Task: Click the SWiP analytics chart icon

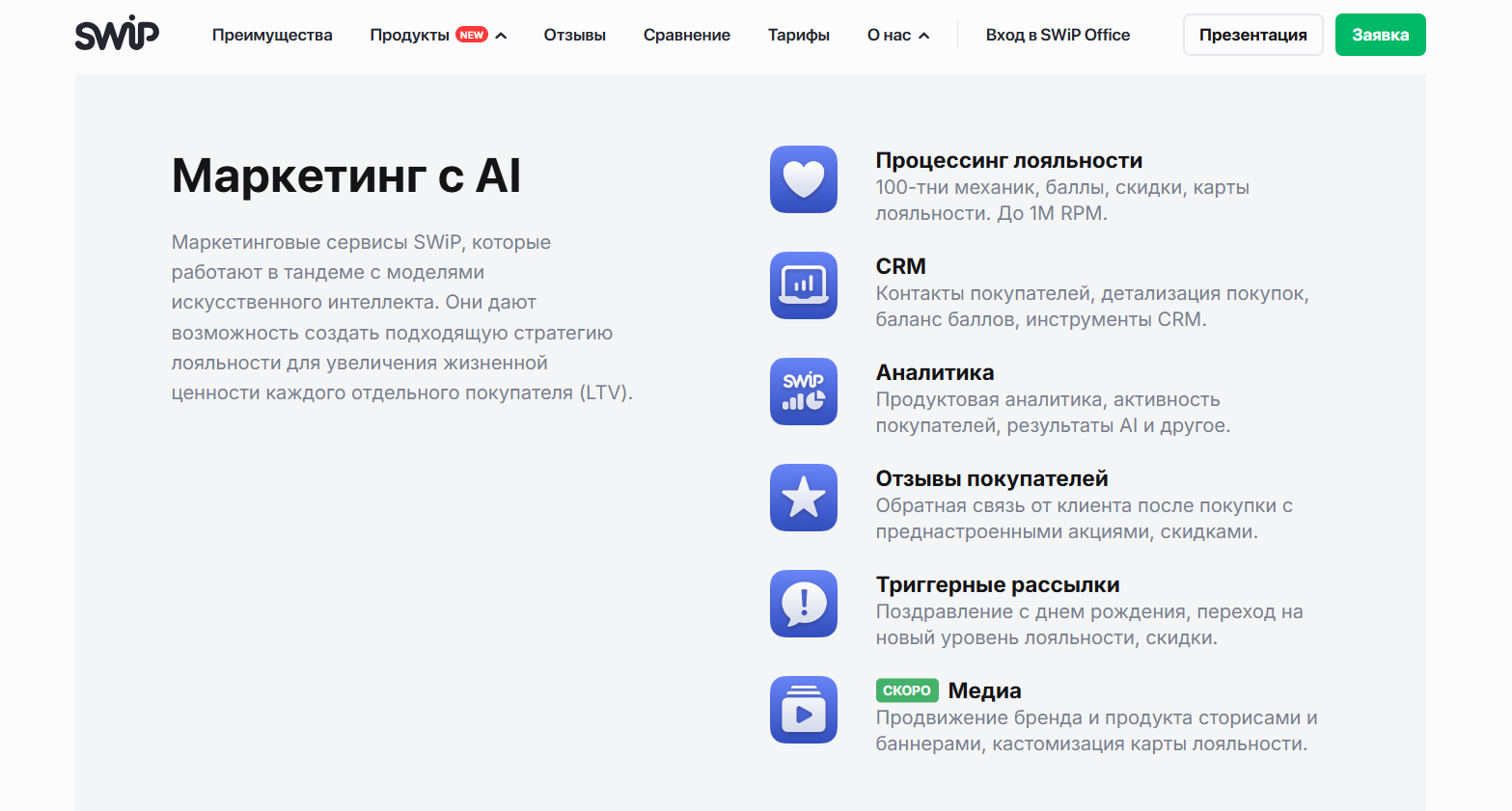Action: click(803, 392)
